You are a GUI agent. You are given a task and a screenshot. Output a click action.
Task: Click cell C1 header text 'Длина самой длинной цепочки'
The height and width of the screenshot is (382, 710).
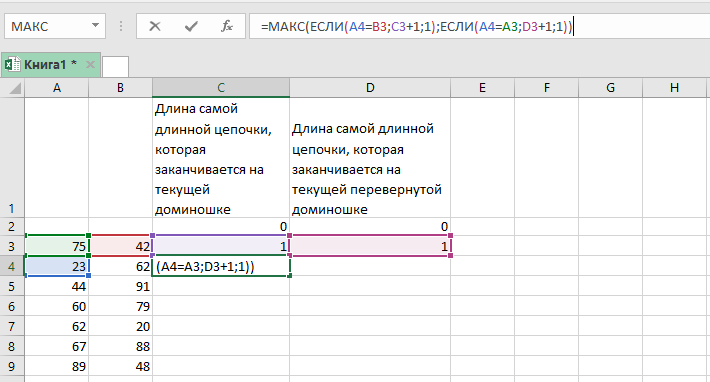221,158
